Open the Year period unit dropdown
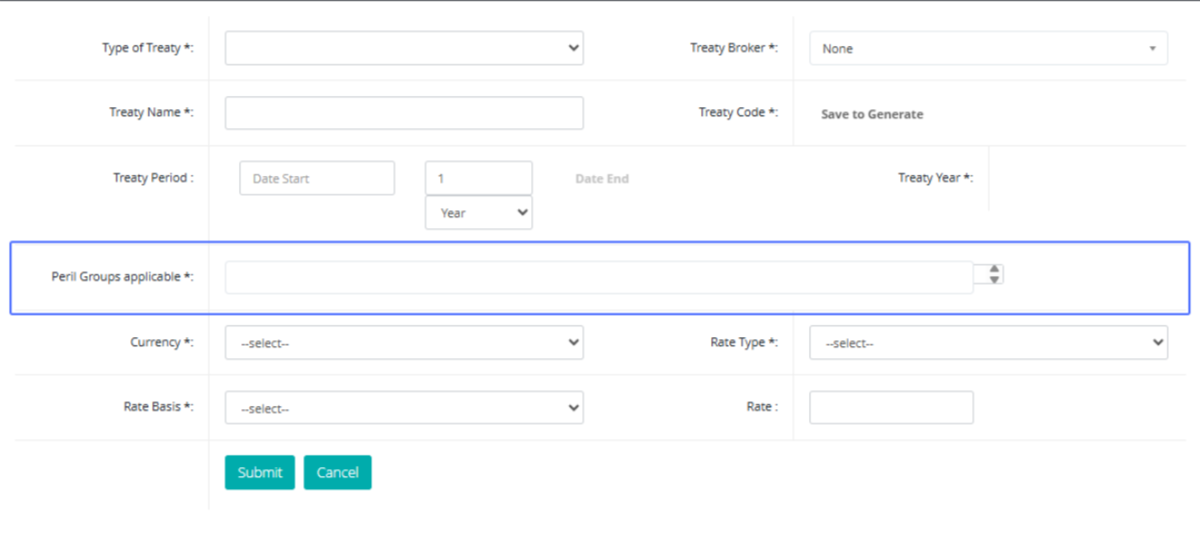Screen dimensions: 1200x556 (x=478, y=213)
